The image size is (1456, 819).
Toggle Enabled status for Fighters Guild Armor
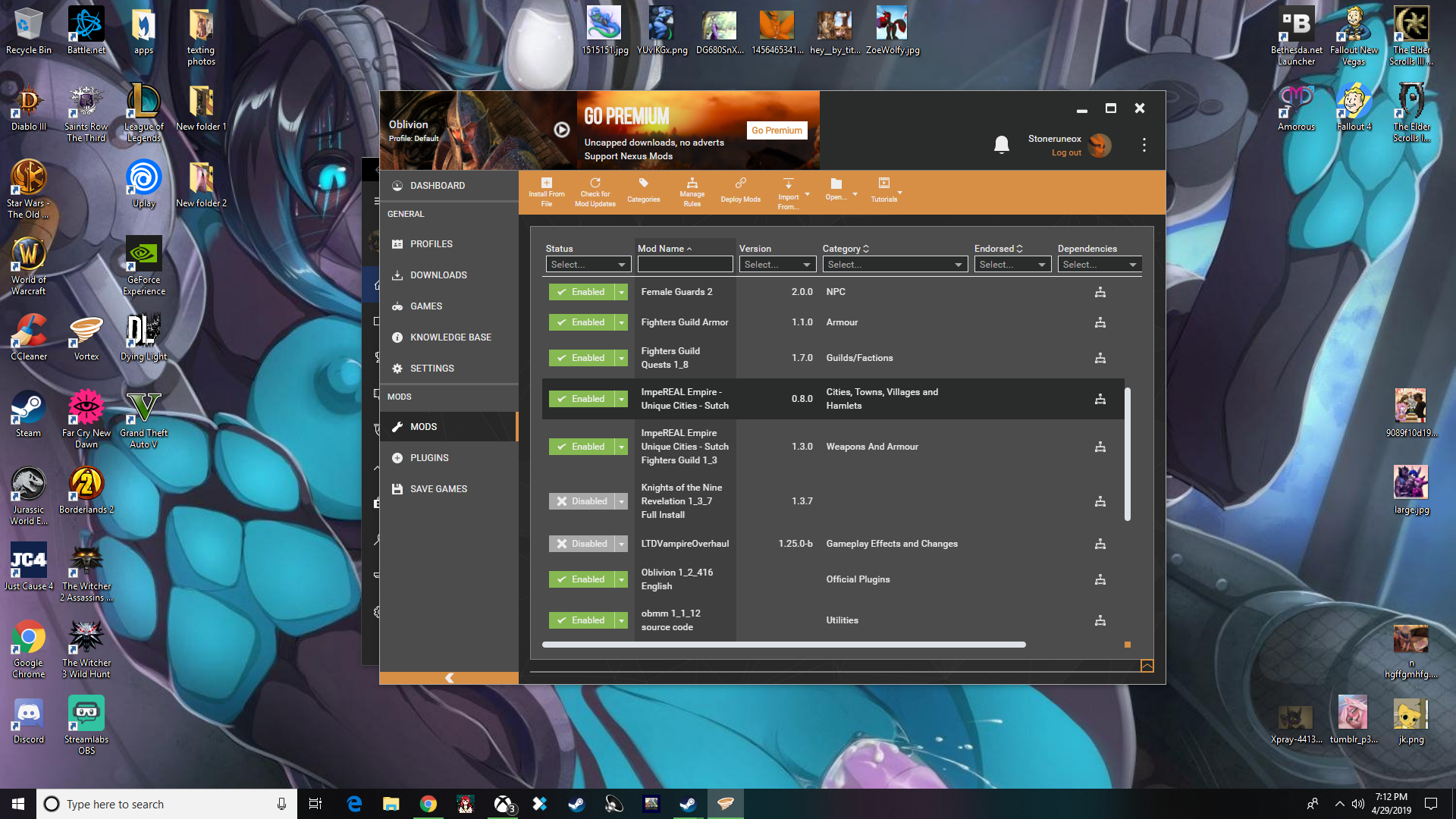[x=582, y=322]
